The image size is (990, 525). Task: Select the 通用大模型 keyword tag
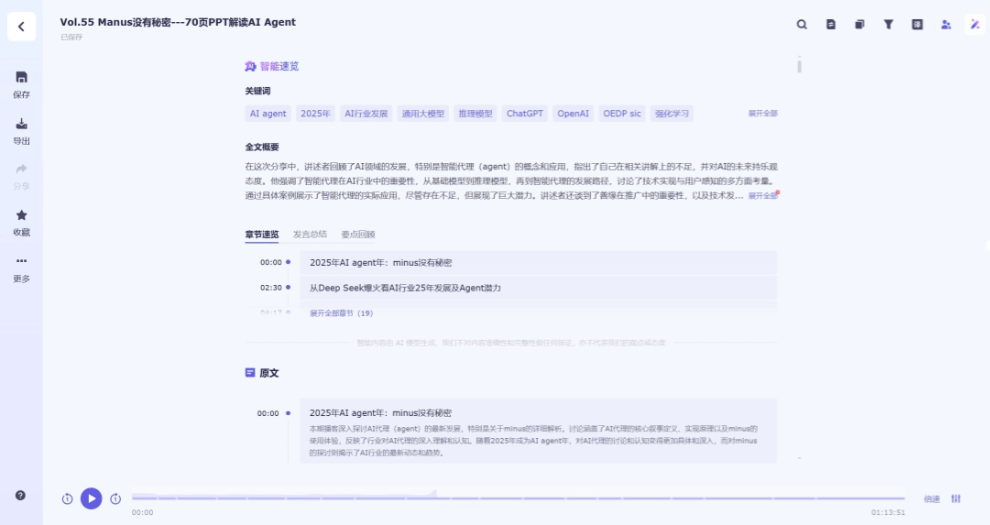pos(423,114)
